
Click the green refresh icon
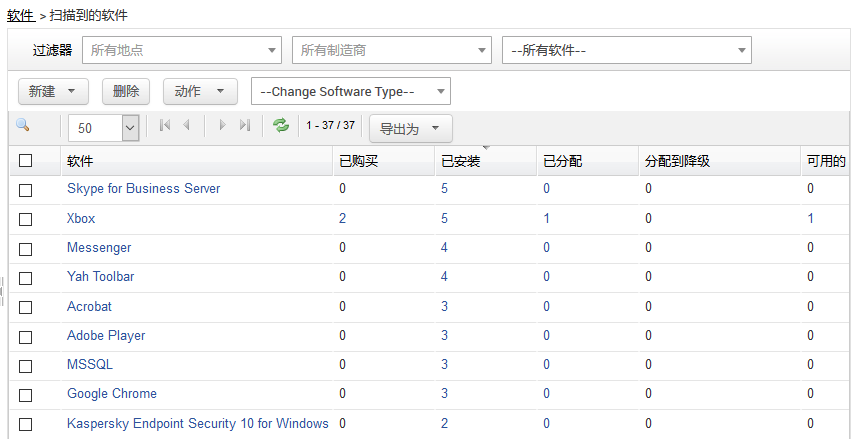[281, 126]
